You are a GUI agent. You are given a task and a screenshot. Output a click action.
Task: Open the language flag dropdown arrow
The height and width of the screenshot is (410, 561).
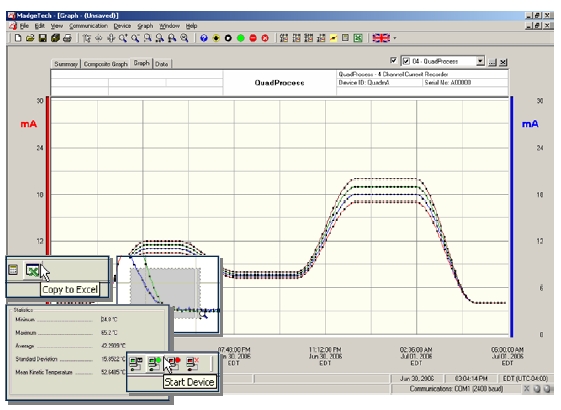click(x=395, y=38)
